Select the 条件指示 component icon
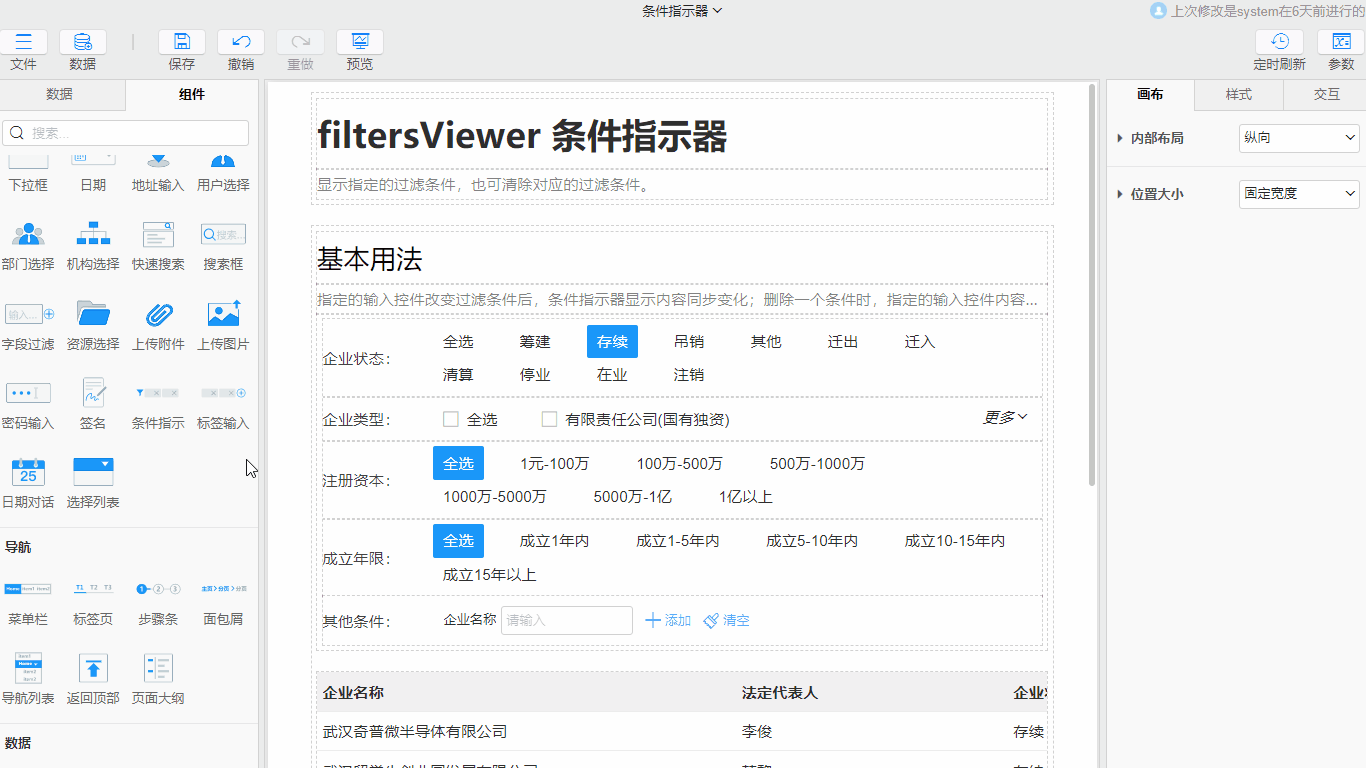1366x768 pixels. click(x=158, y=394)
